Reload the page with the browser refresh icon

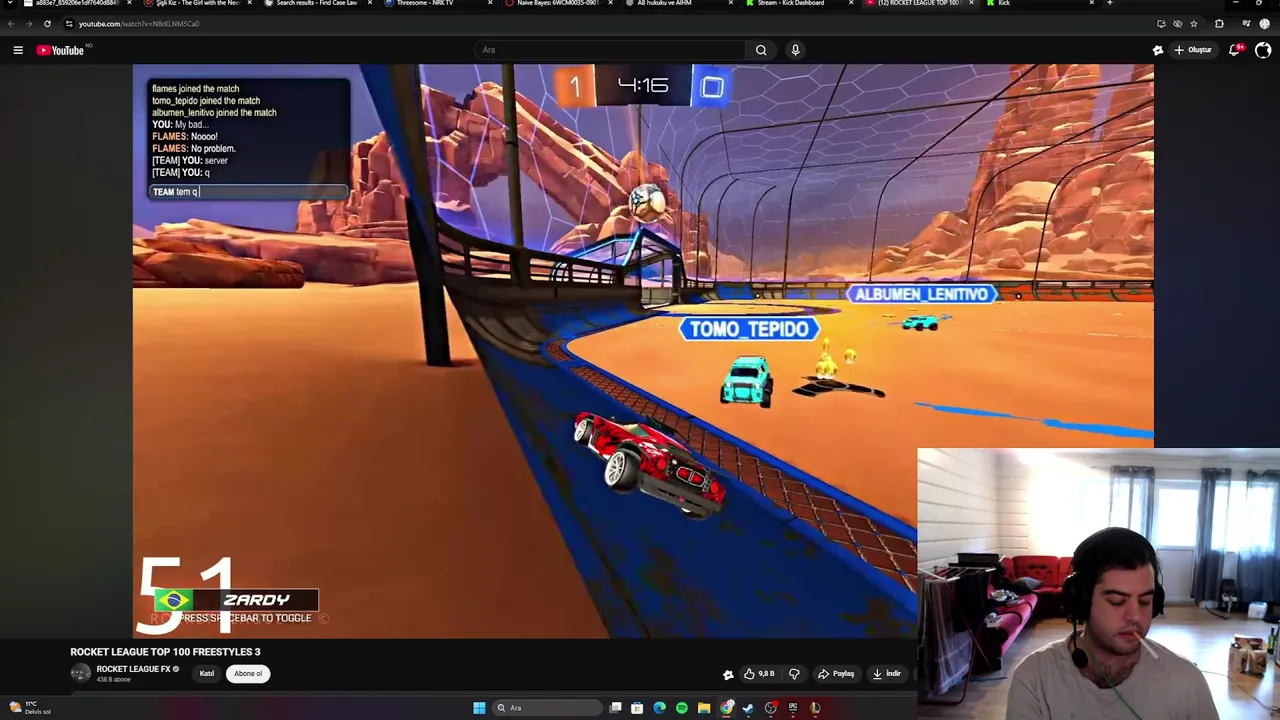coord(47,23)
